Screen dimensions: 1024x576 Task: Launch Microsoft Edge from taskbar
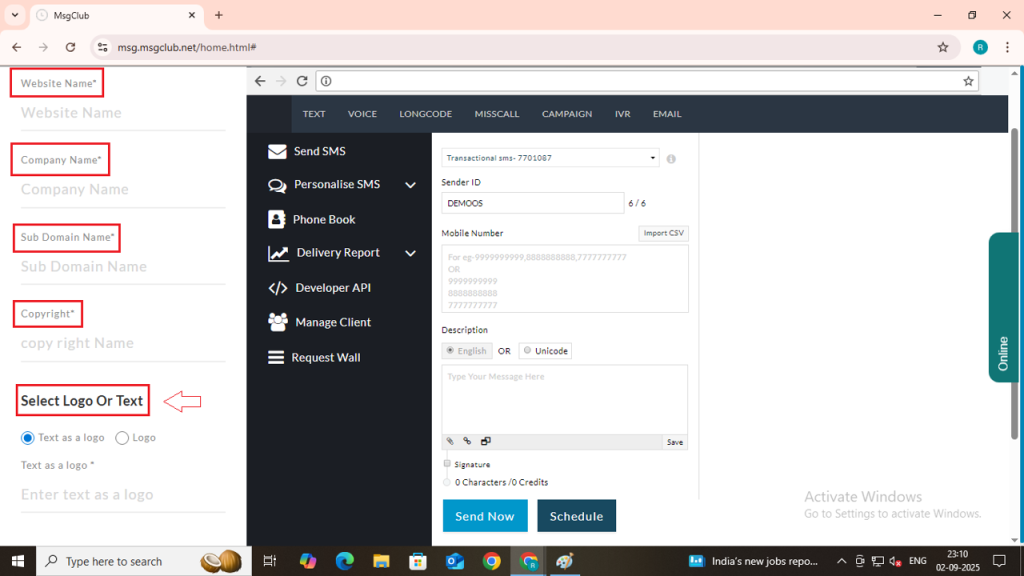coord(344,561)
